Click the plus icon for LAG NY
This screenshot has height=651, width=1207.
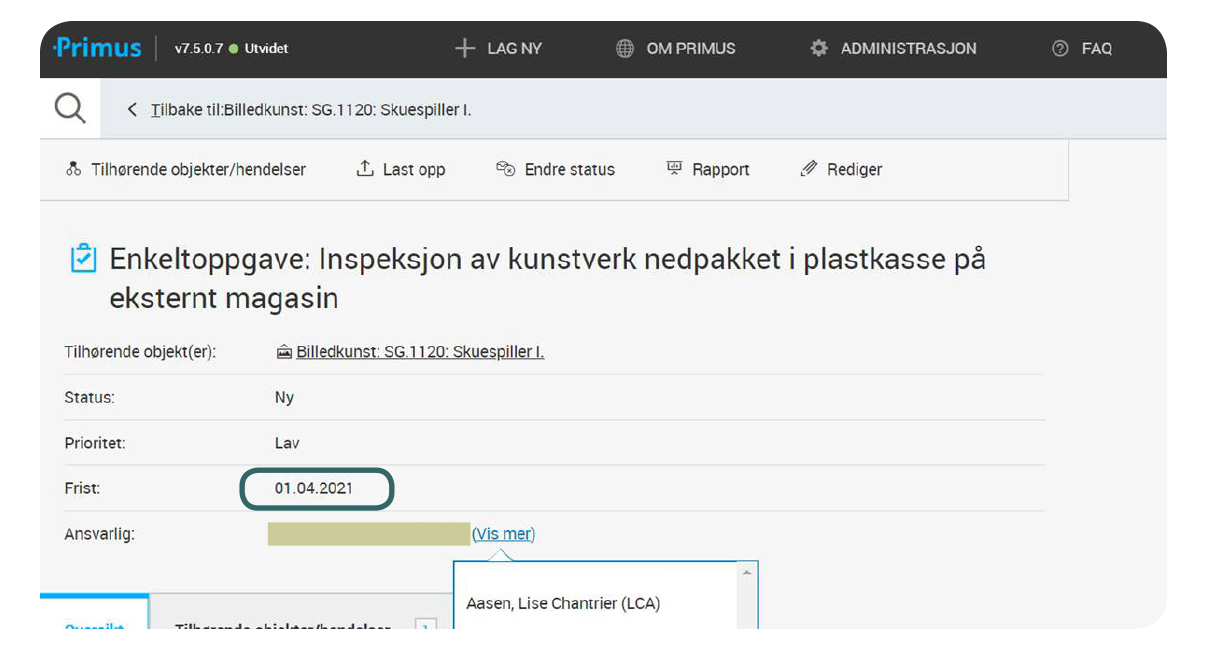464,48
